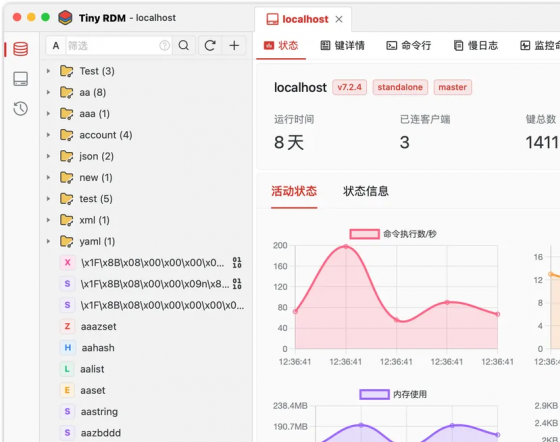Screen dimensions: 560x442
Task: Expand the json (2) folder arrow
Action: pos(49,156)
